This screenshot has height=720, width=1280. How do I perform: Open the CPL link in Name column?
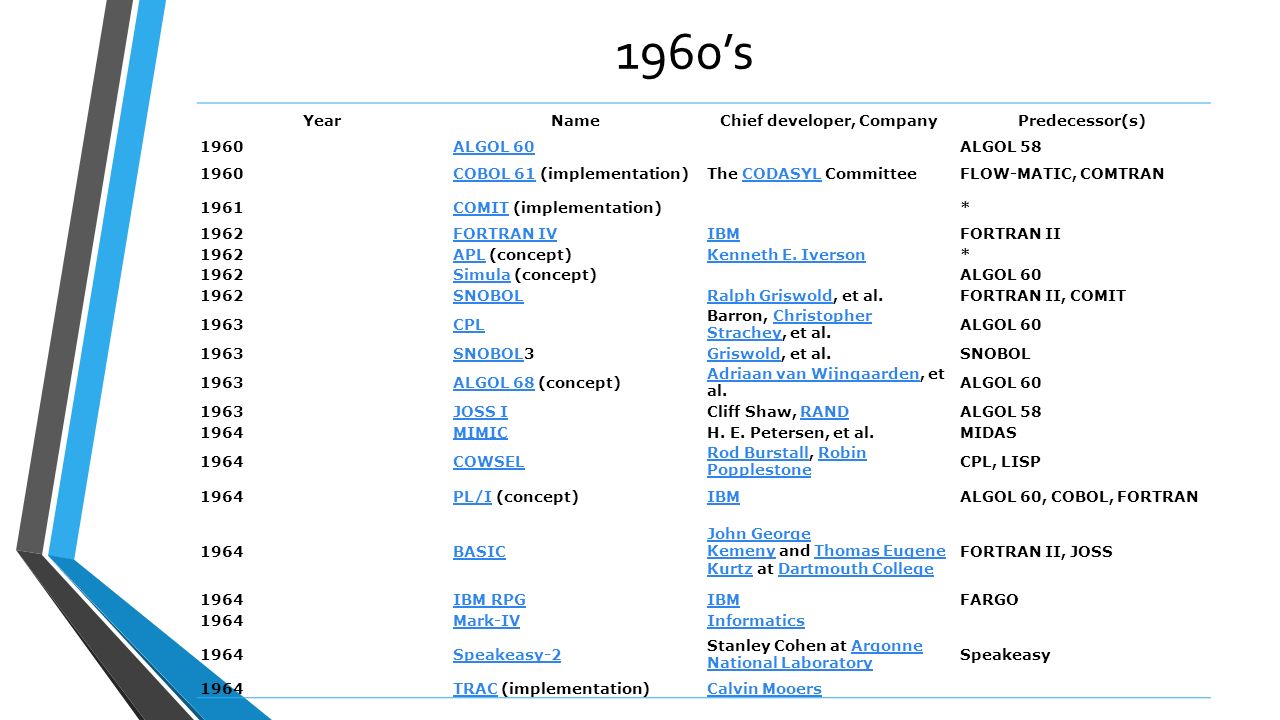469,325
